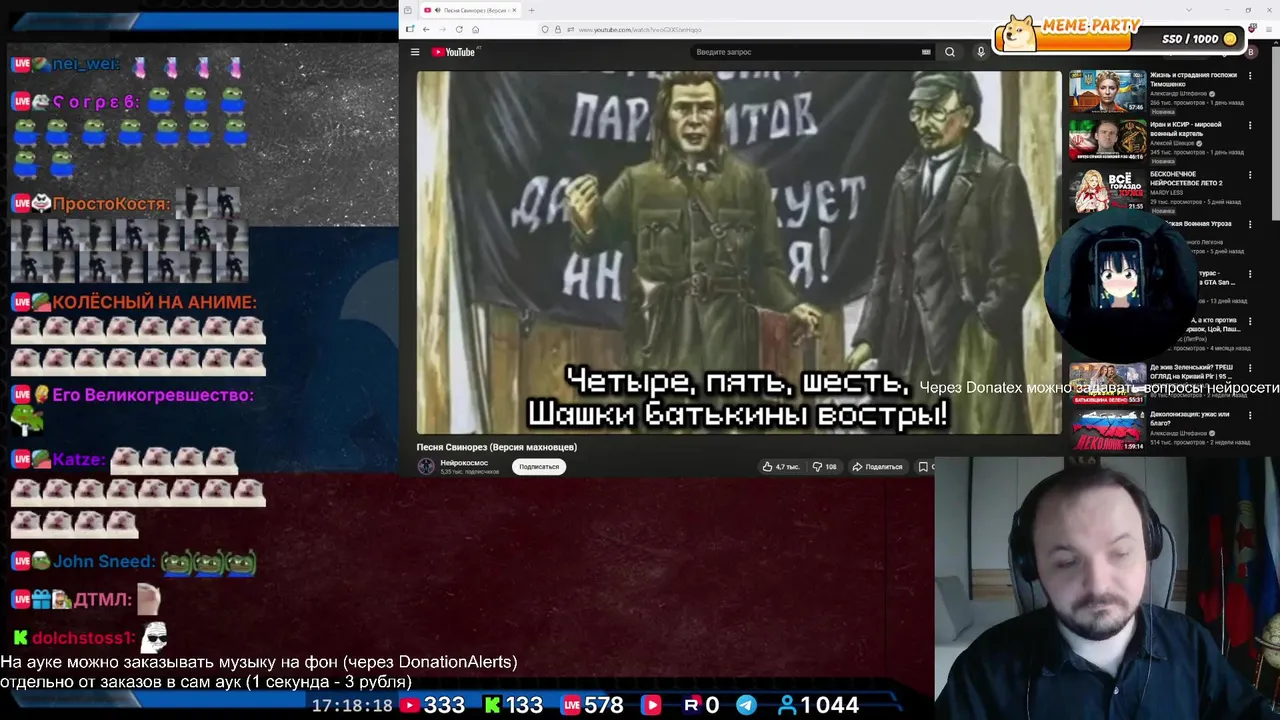Open the YouTube hamburger guide menu

[x=415, y=52]
